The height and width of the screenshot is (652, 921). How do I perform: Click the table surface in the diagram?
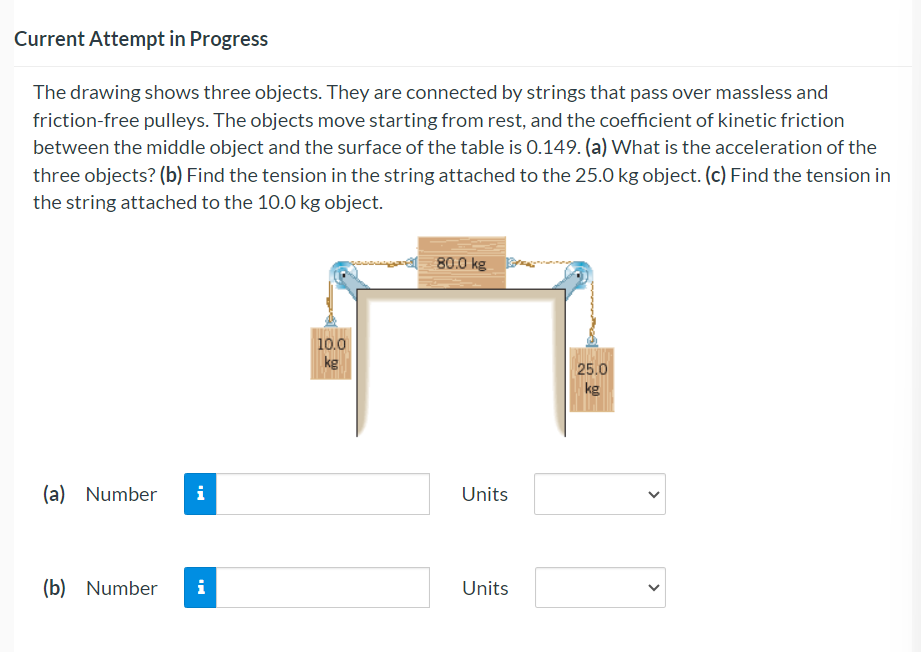click(461, 294)
